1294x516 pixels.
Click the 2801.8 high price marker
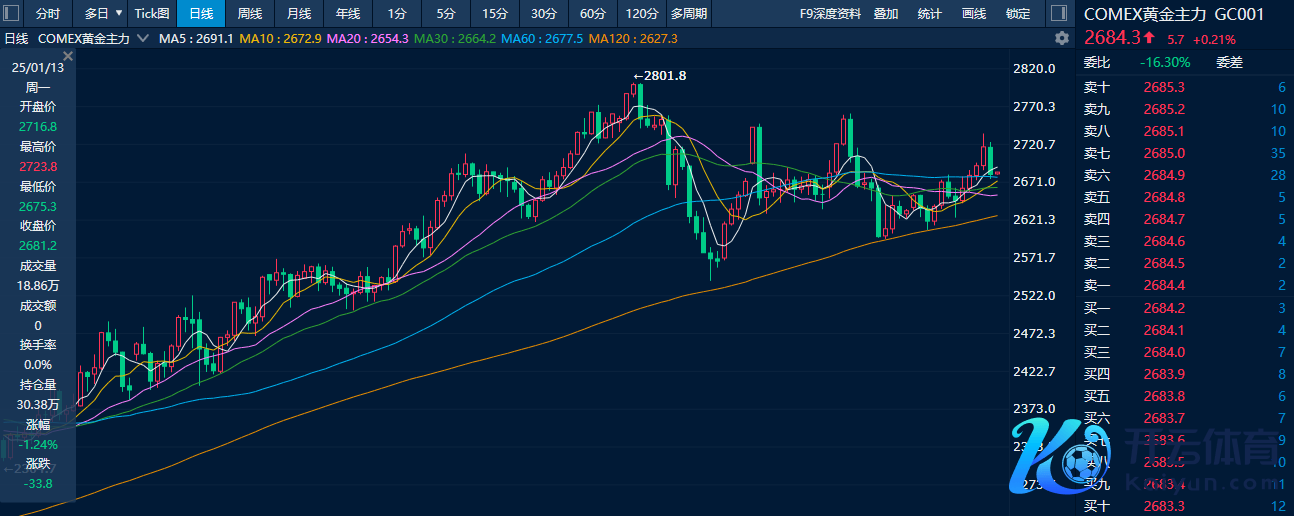tap(661, 75)
